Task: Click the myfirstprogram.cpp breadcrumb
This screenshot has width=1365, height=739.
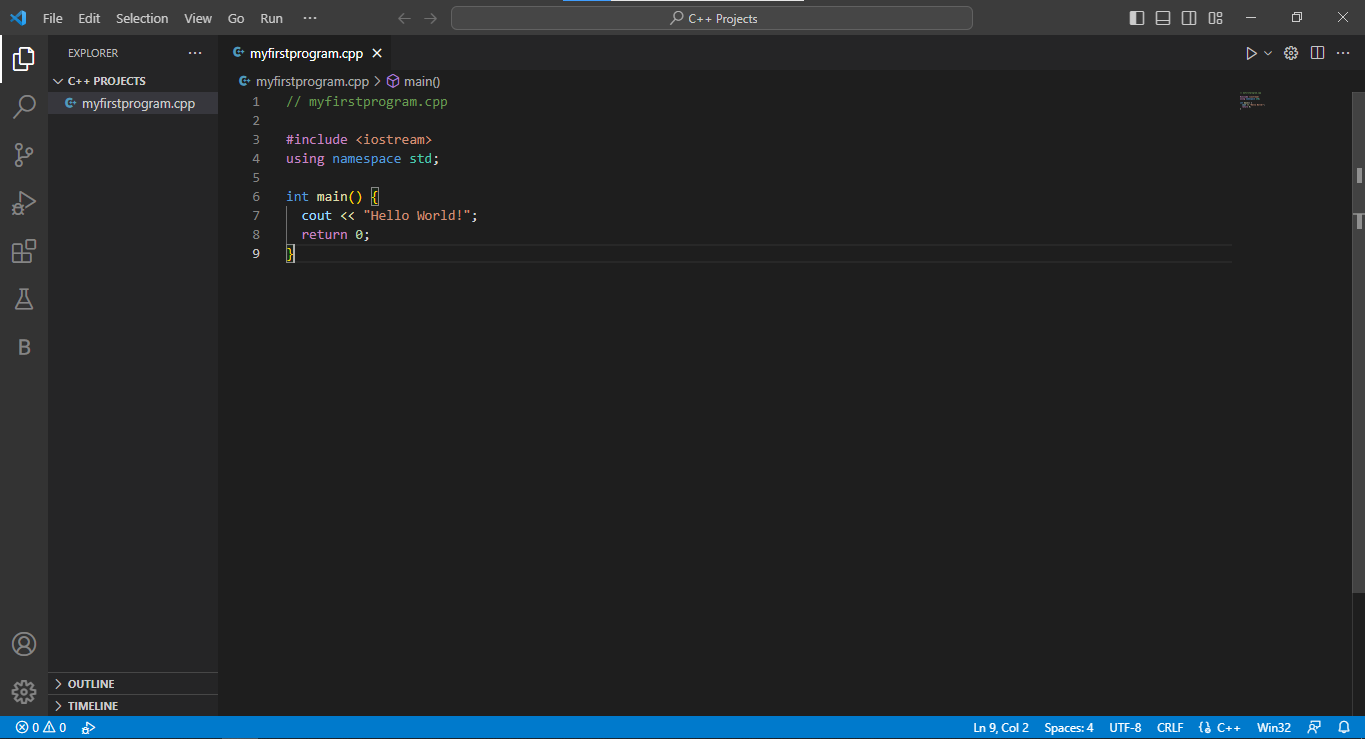Action: coord(312,82)
